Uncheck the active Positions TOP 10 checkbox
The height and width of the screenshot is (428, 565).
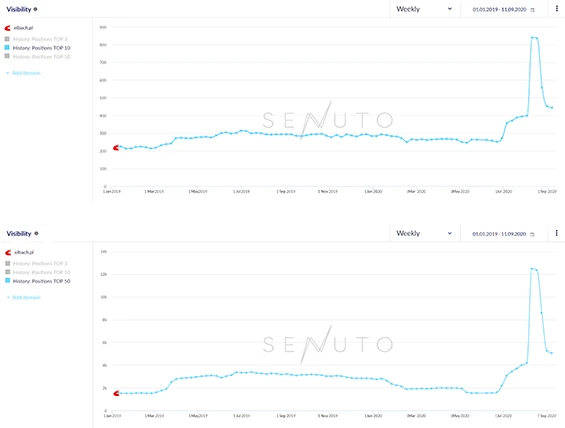(x=7, y=48)
